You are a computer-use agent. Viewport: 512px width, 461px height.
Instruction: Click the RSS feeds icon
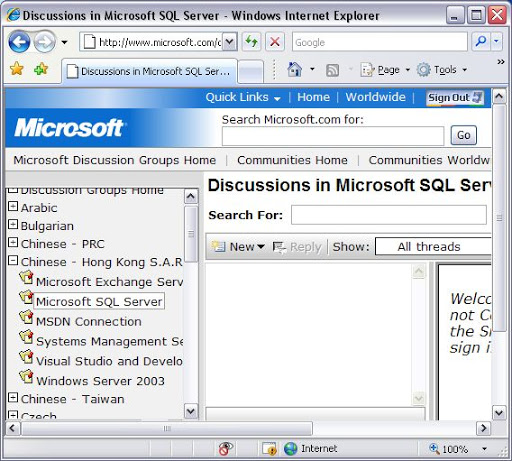332,70
